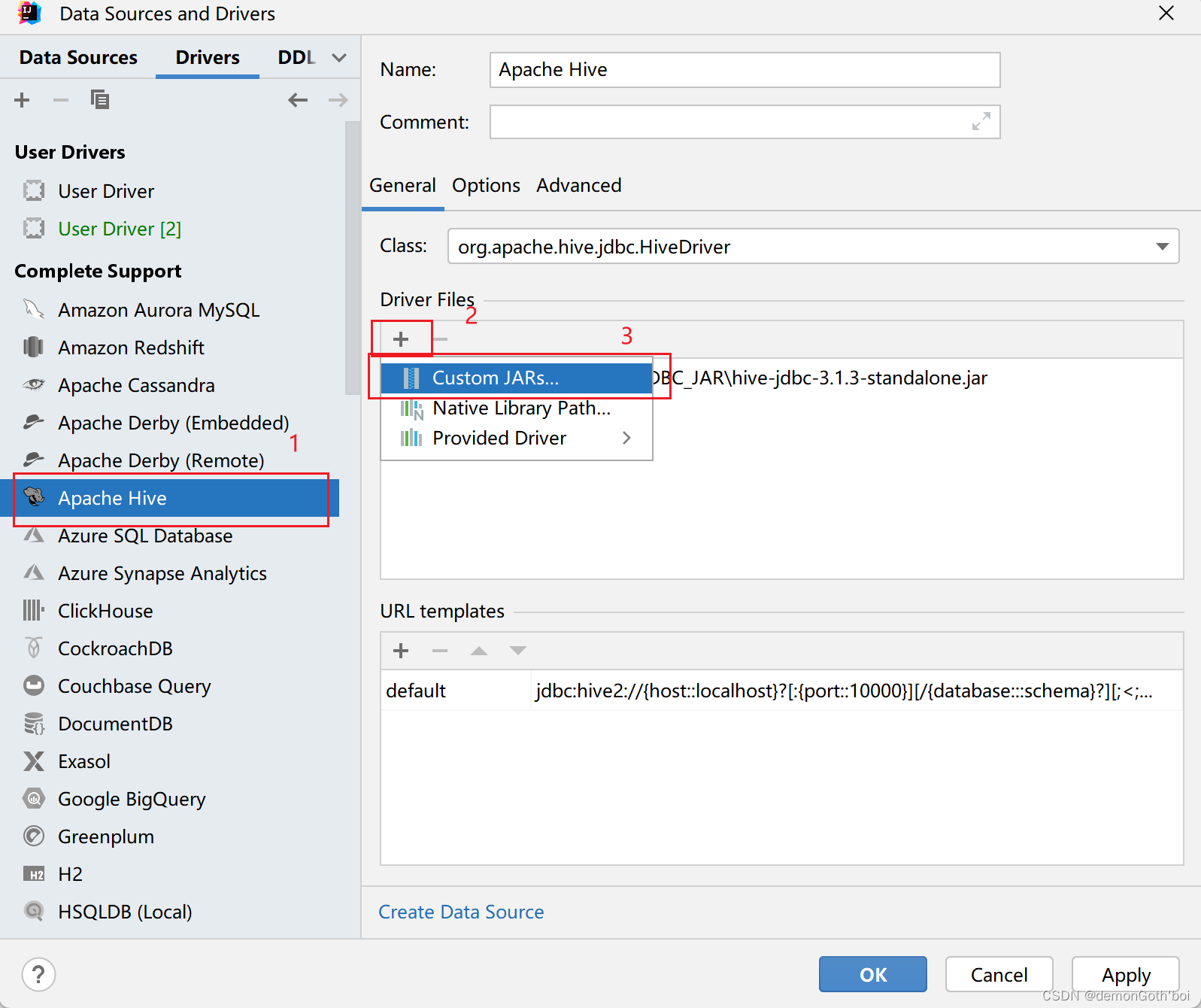Click the driver list scrollbar
The image size is (1201, 1008).
click(x=352, y=257)
